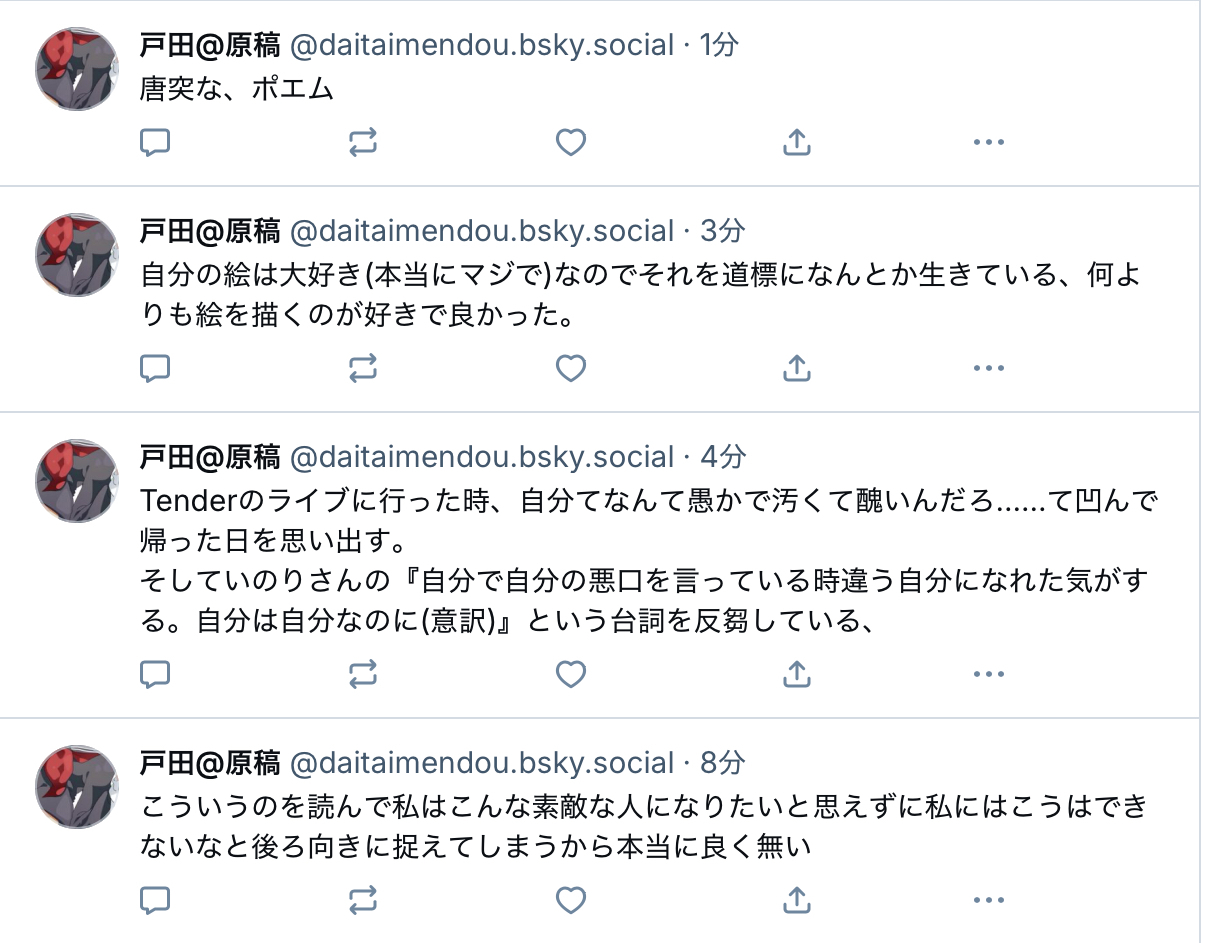
Task: Open the 8分 timestamp permalink
Action: click(x=722, y=763)
